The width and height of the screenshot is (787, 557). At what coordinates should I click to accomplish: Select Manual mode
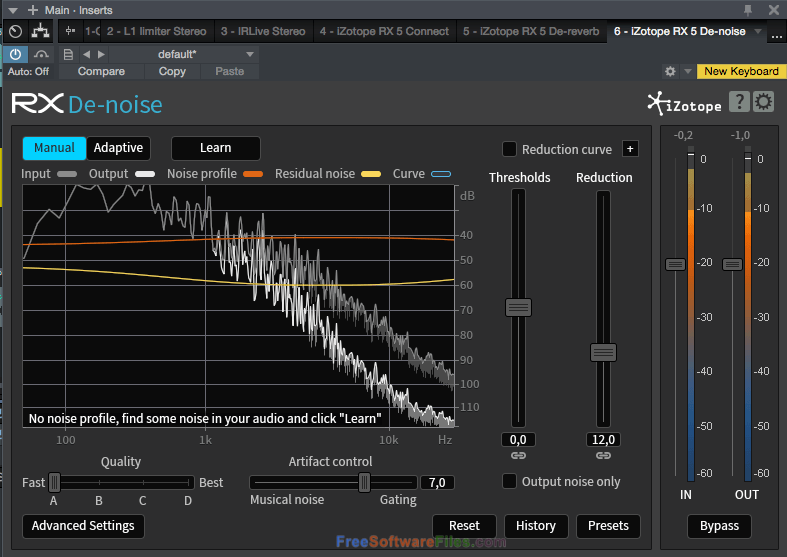point(54,148)
